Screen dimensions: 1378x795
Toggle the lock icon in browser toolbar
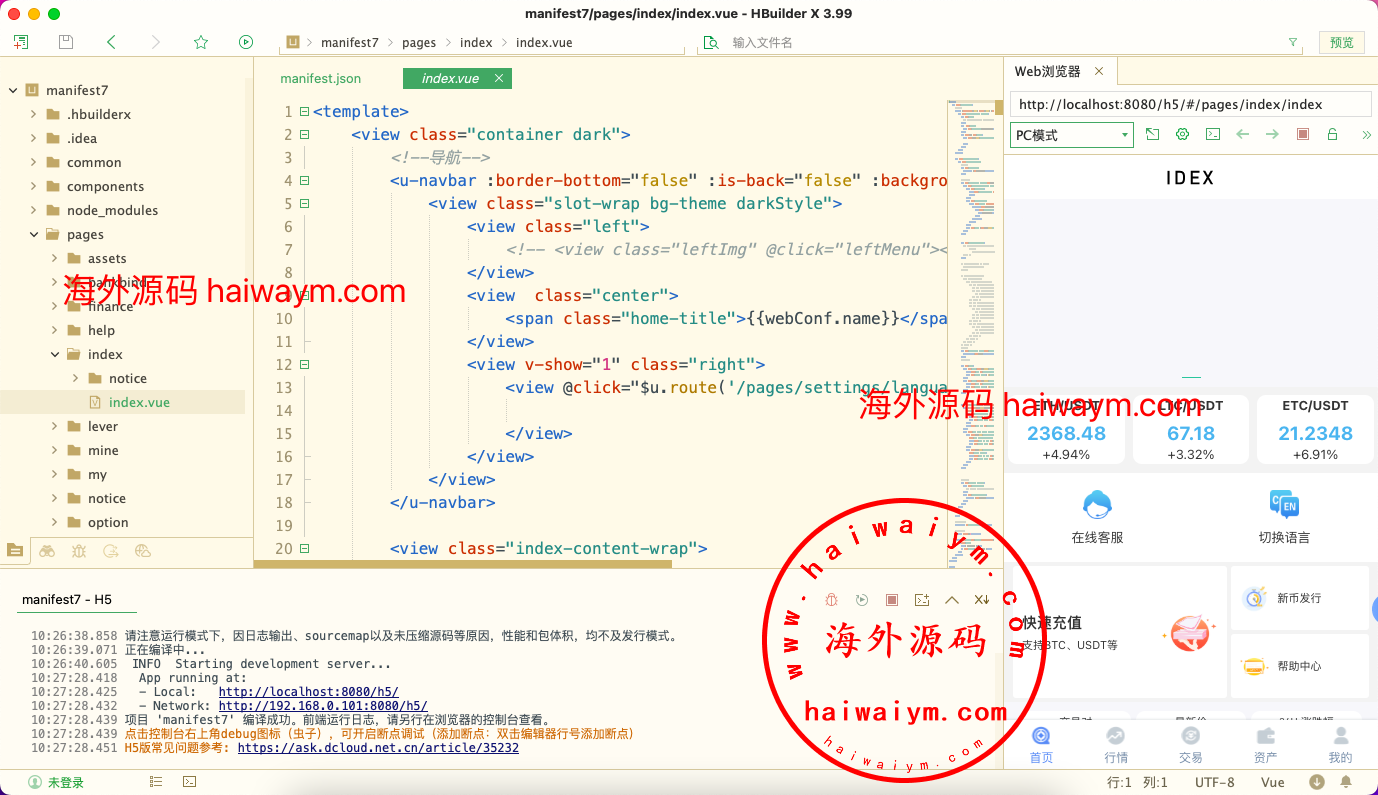pyautogui.click(x=1332, y=134)
